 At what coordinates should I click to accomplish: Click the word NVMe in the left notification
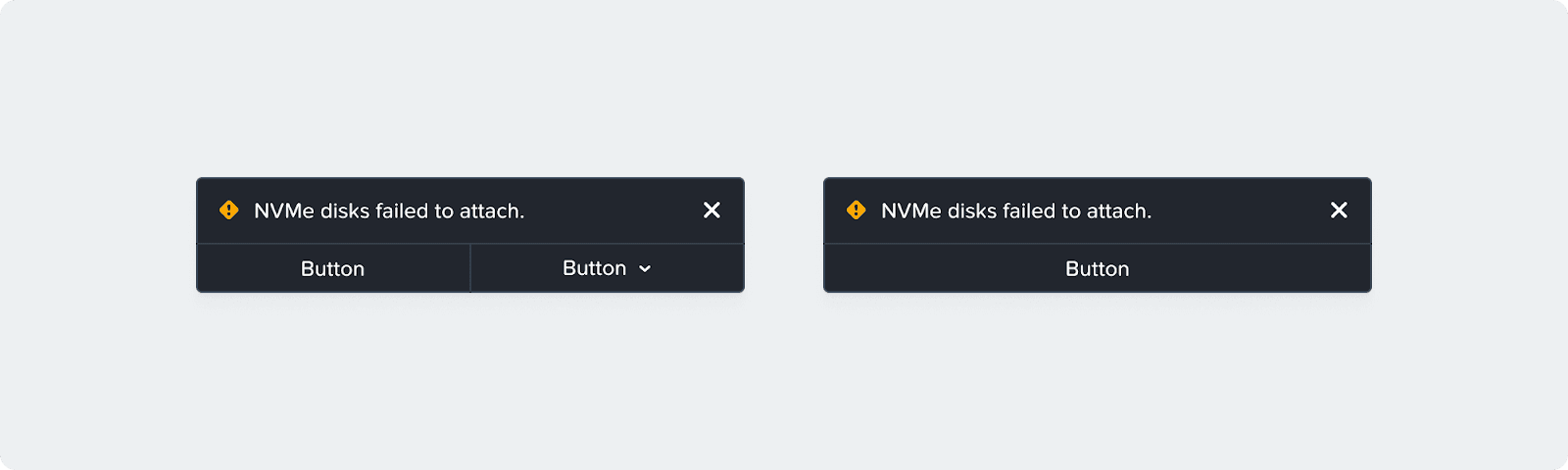(x=283, y=211)
